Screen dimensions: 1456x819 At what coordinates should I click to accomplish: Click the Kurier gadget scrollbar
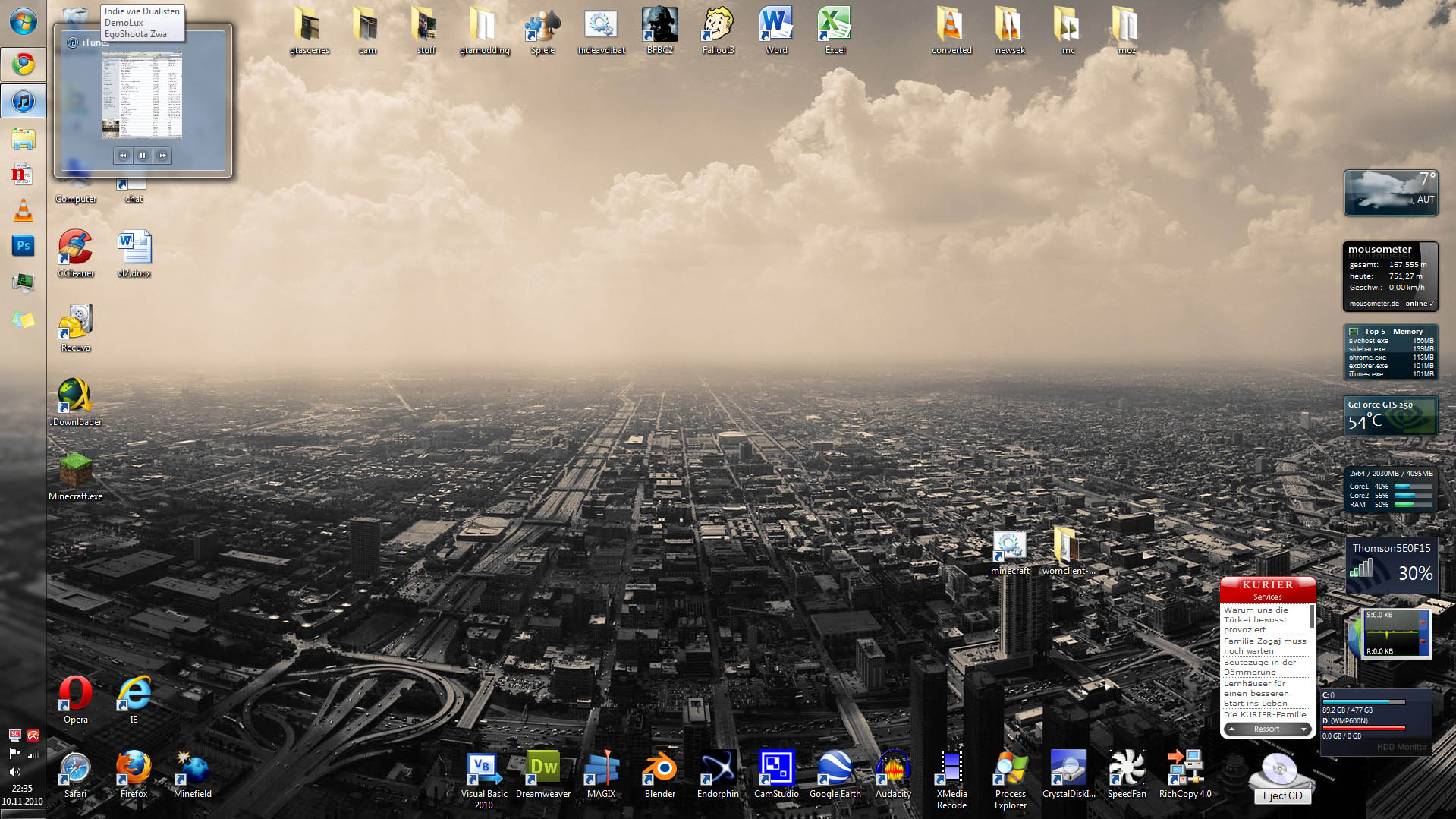click(1312, 616)
